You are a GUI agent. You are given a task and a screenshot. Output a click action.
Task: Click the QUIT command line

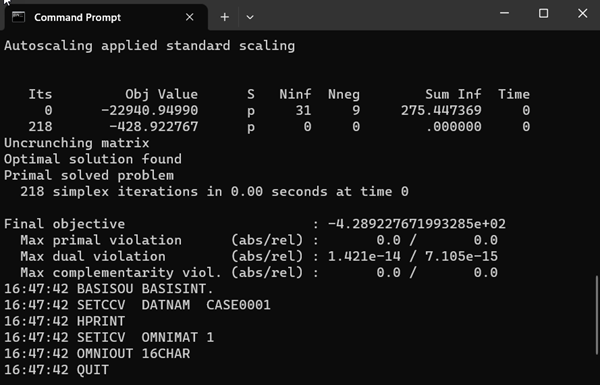[56, 370]
